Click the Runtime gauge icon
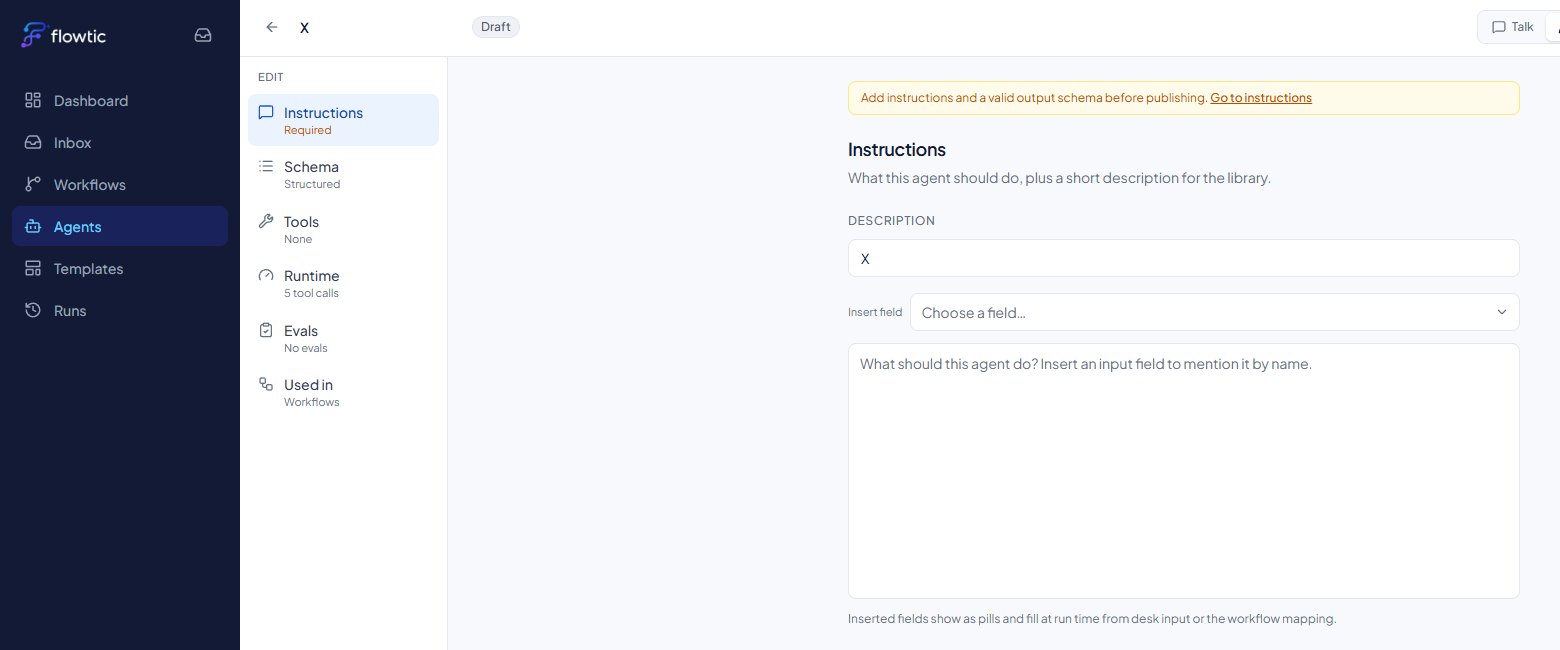1560x650 pixels. pyautogui.click(x=266, y=275)
